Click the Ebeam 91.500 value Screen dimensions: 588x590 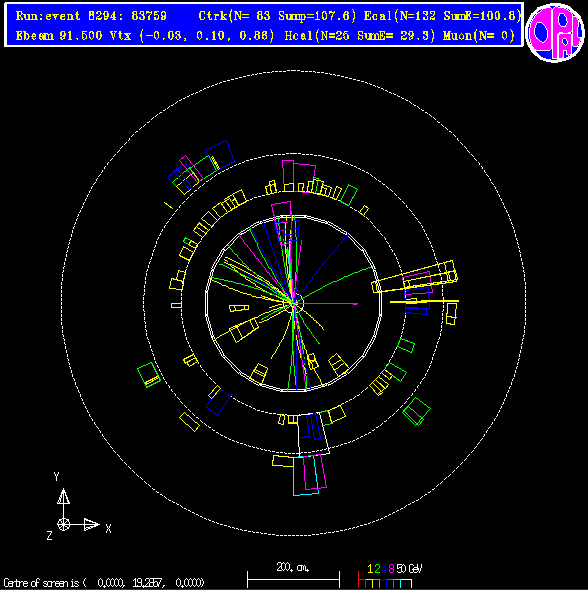(x=59, y=36)
